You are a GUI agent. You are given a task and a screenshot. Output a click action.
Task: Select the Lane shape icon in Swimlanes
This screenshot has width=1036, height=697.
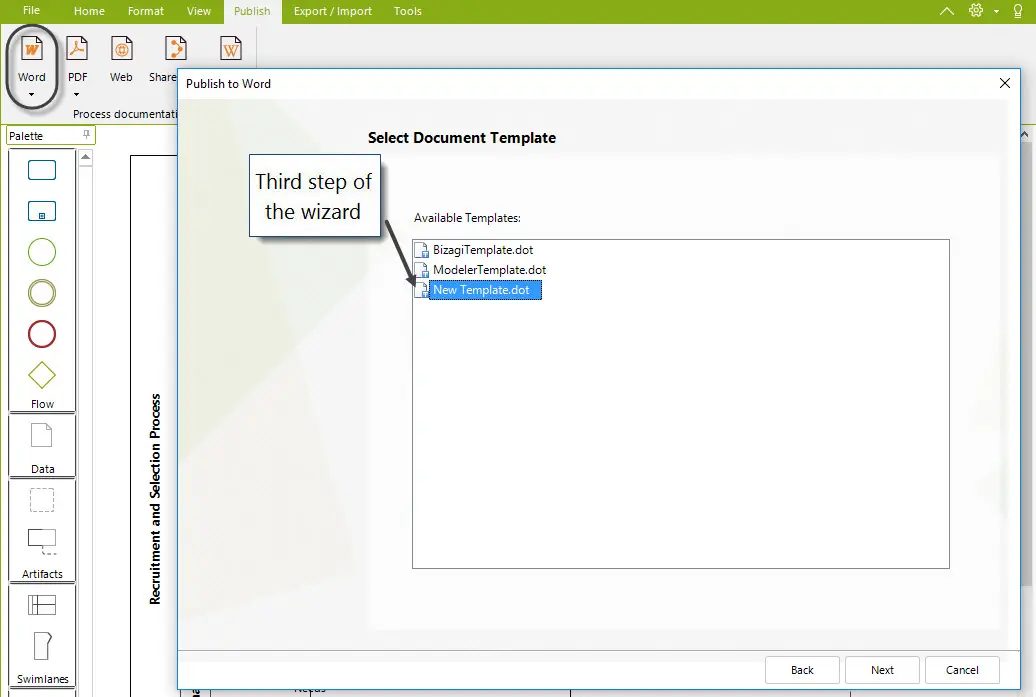pyautogui.click(x=42, y=646)
